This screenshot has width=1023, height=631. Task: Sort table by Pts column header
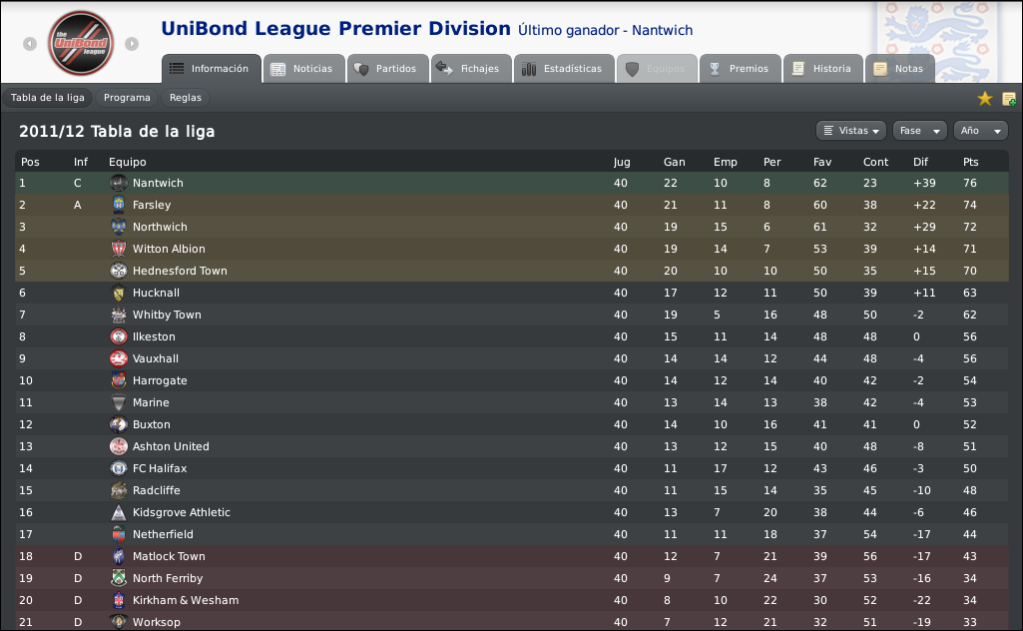click(x=970, y=162)
